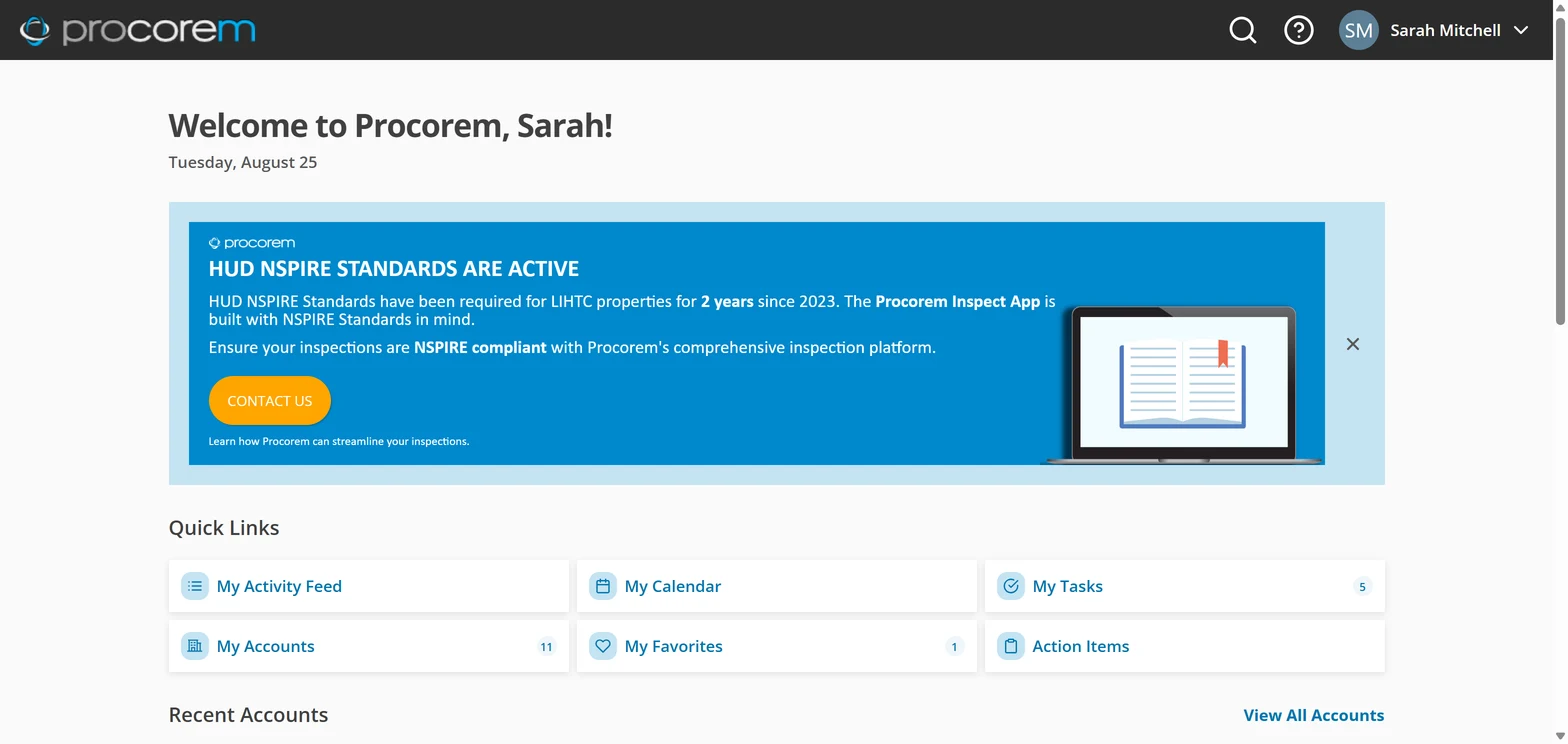
Task: Click the Action Items clipboard icon
Action: [x=1011, y=646]
